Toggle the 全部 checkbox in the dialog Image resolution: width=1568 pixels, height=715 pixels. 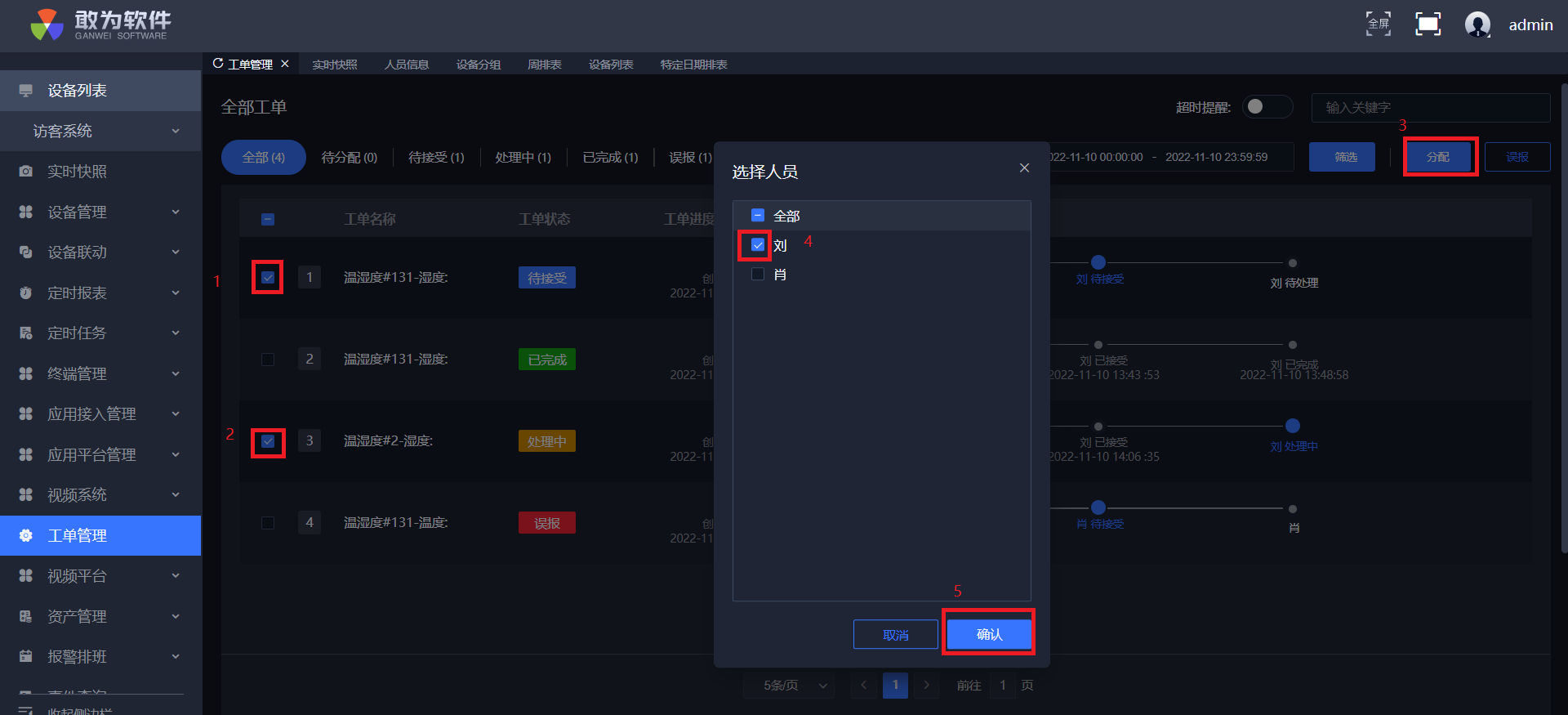click(x=758, y=216)
